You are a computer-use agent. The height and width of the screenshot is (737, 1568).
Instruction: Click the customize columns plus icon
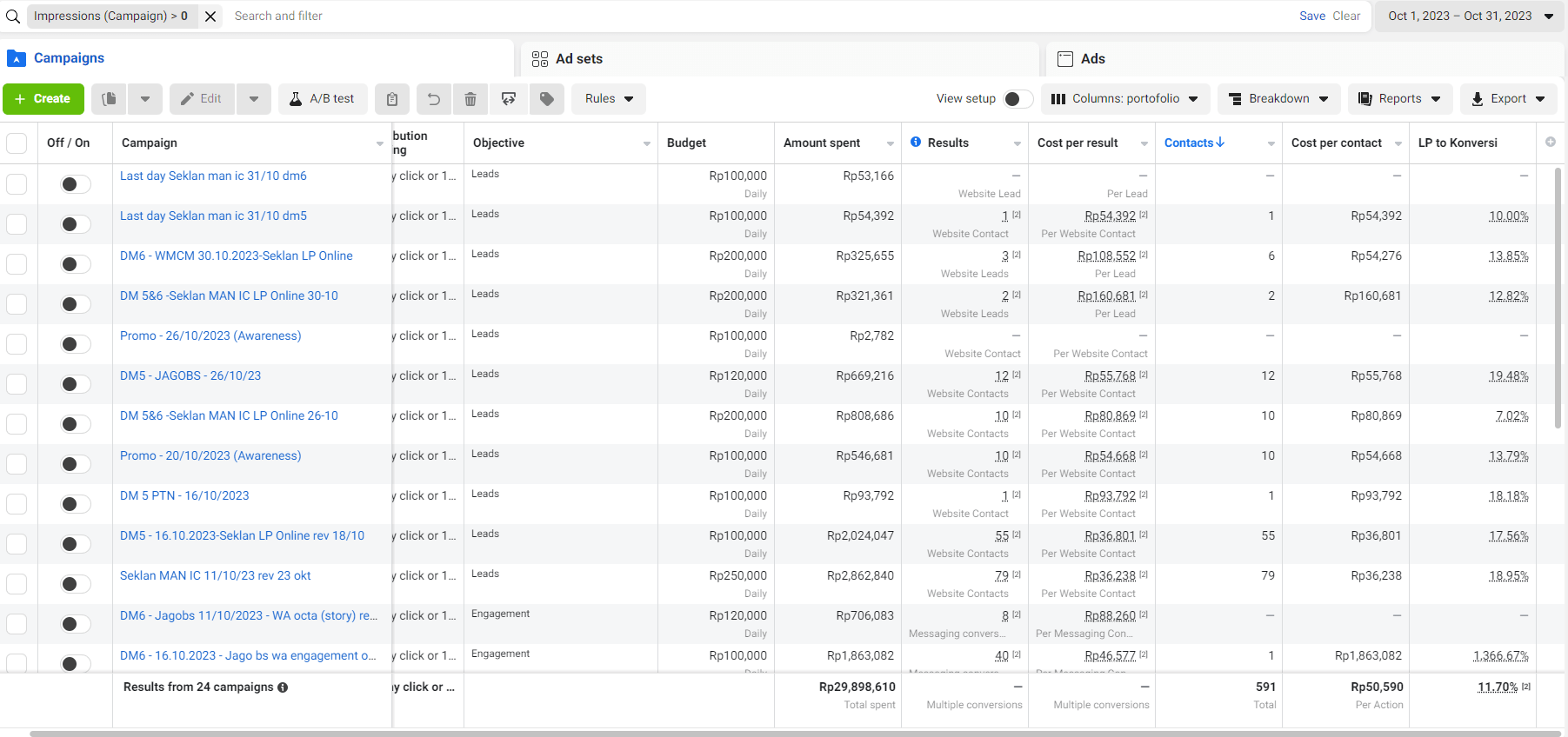click(1551, 142)
